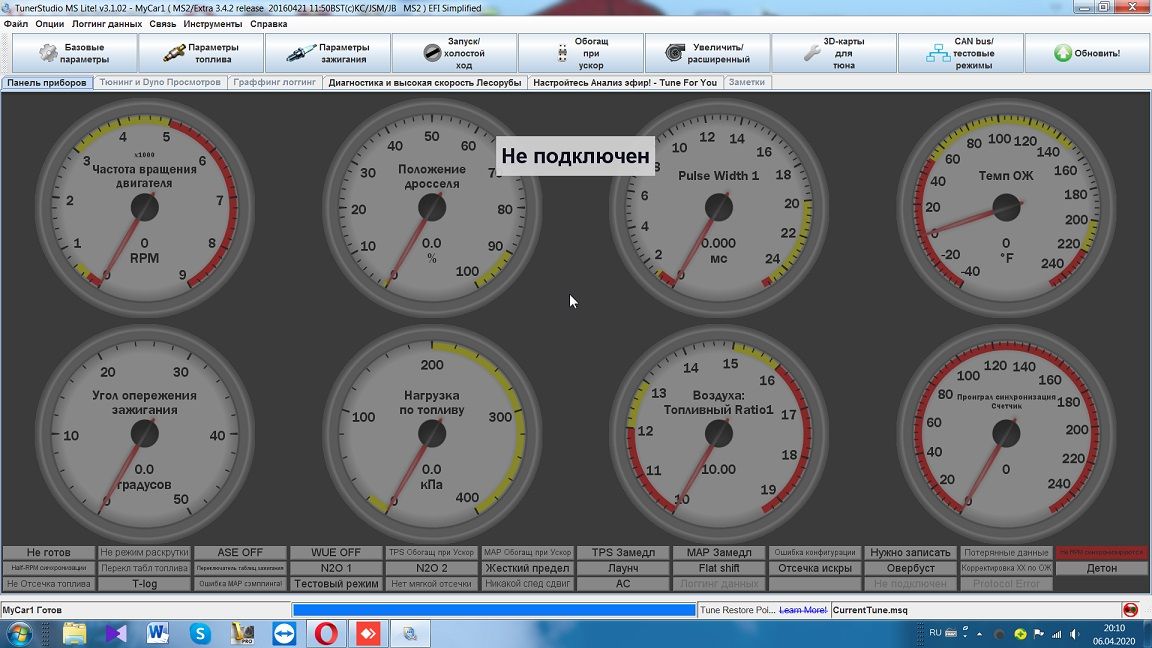Viewport: 1152px width, 648px height.
Task: Open the Инструменты menu
Action: (x=212, y=23)
